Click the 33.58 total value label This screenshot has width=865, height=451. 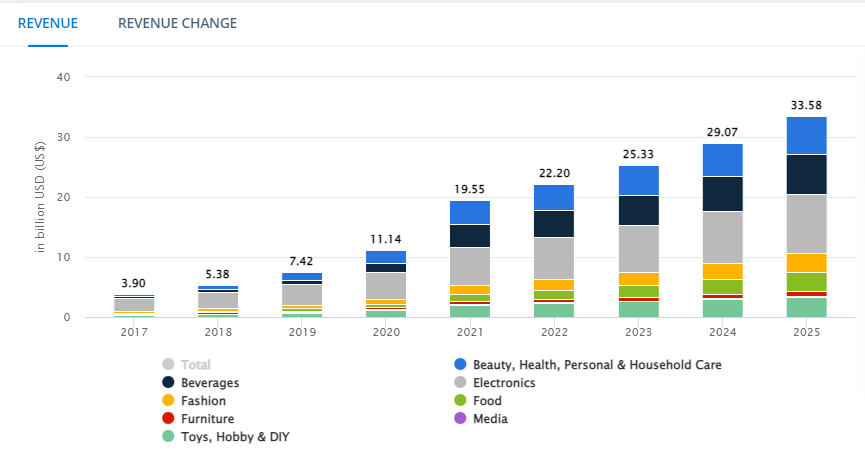pos(807,105)
